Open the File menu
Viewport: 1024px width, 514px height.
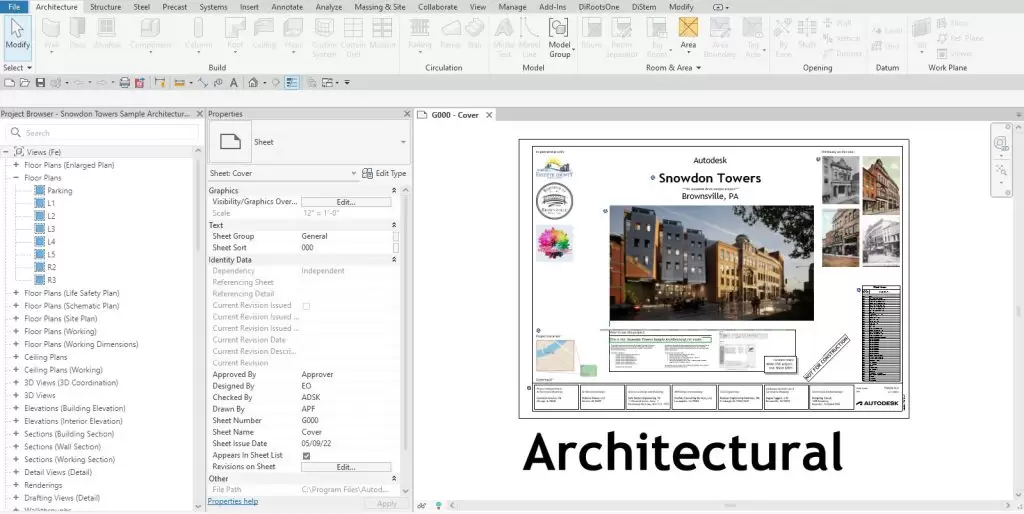tap(14, 7)
